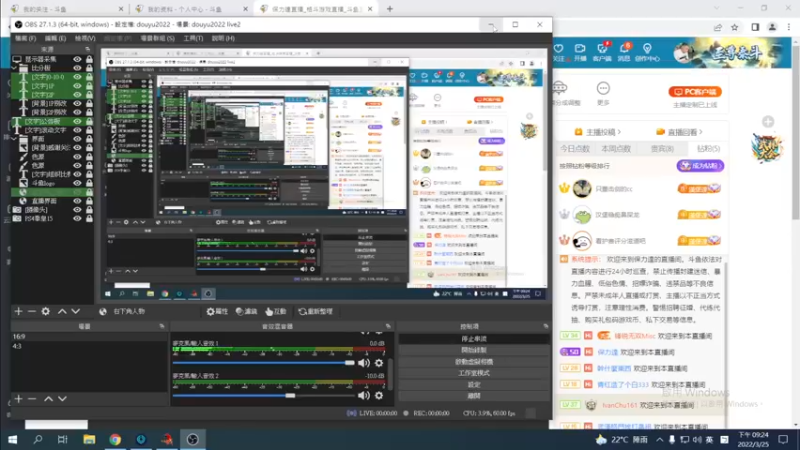
Task: Enable 工作室模式 button
Action: tap(473, 373)
